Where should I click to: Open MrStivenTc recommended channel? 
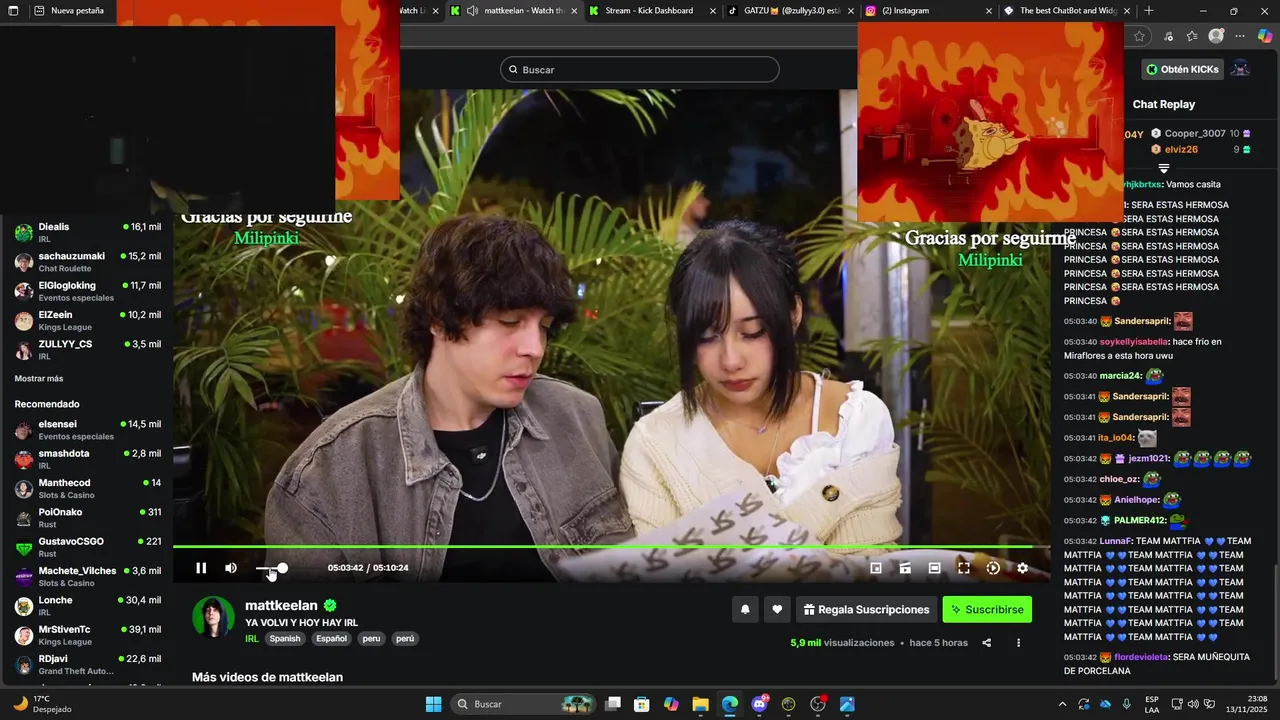click(x=87, y=635)
